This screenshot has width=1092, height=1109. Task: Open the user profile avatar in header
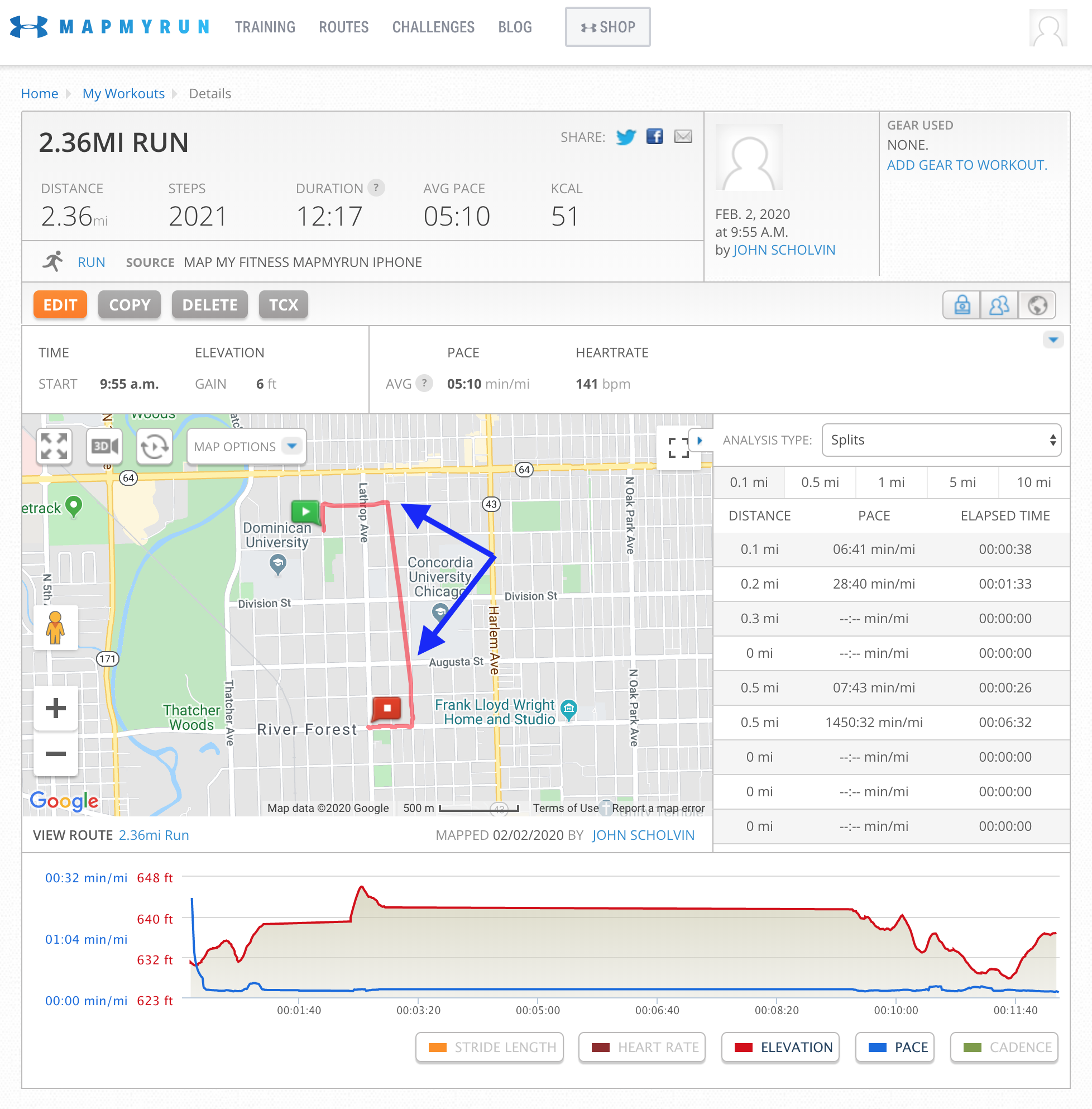tap(1048, 27)
